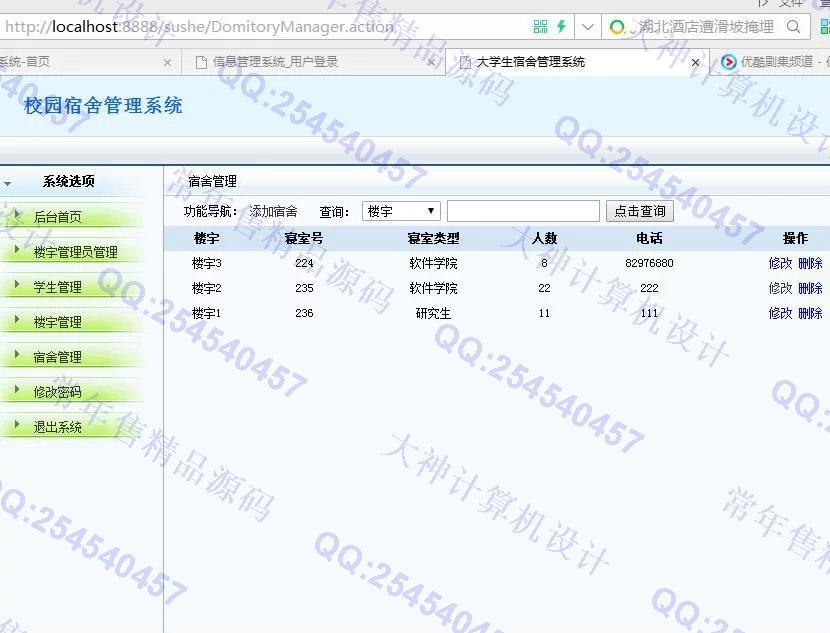Click the 宿舍管理 panel heading
The height and width of the screenshot is (633, 830).
click(x=212, y=182)
